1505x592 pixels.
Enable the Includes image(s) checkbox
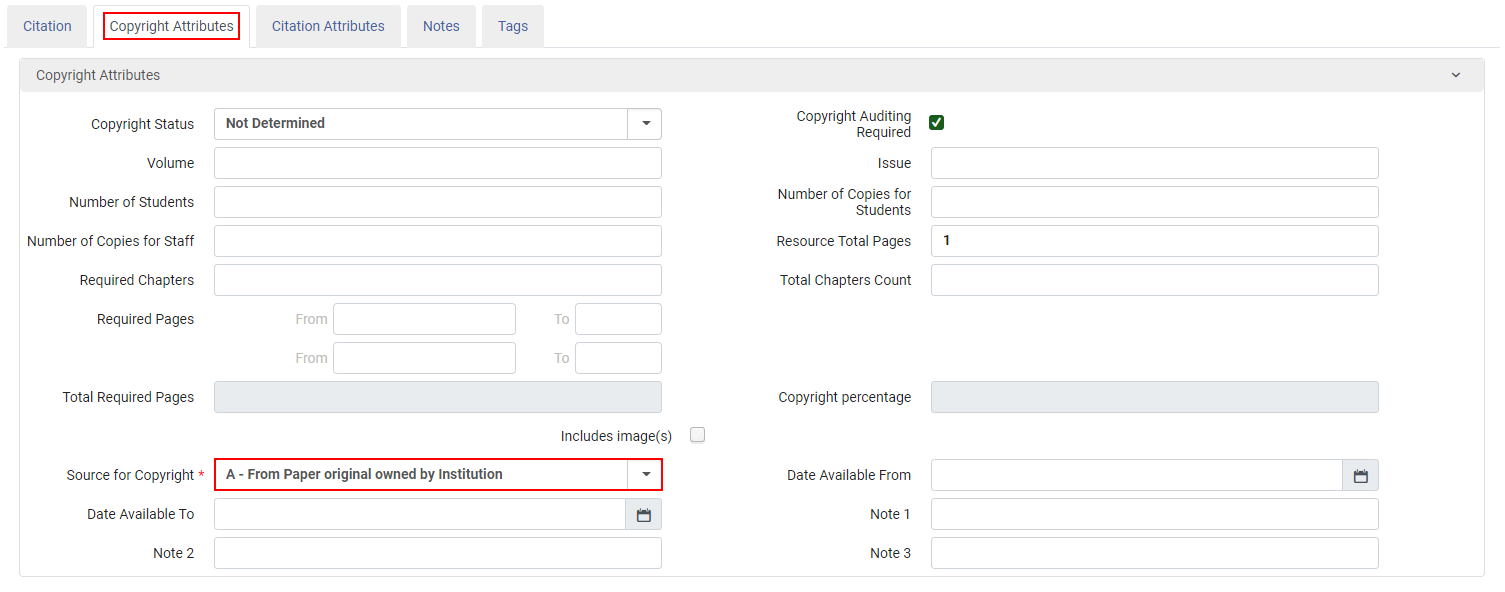698,435
